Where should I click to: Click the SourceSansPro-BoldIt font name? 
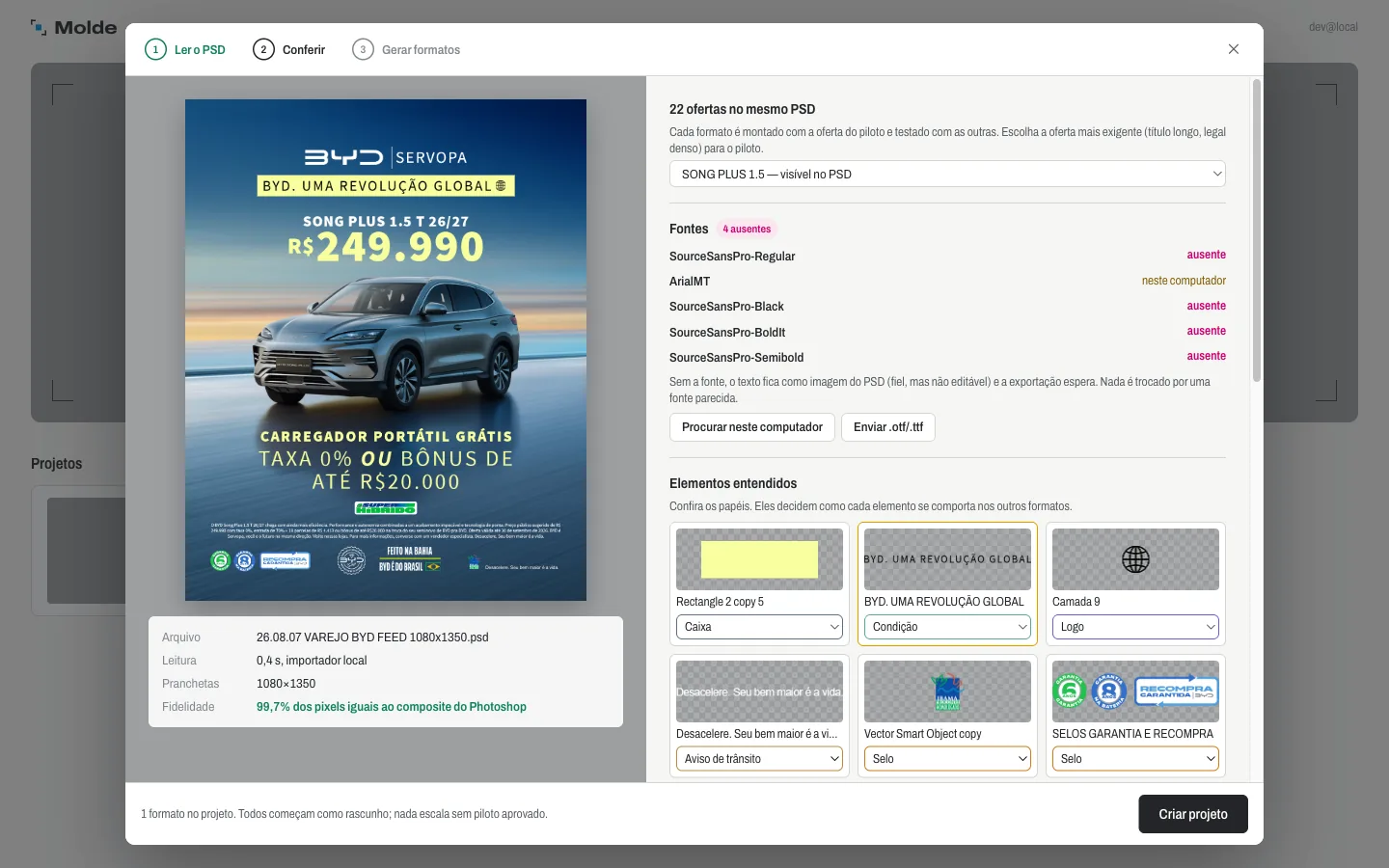727,333
